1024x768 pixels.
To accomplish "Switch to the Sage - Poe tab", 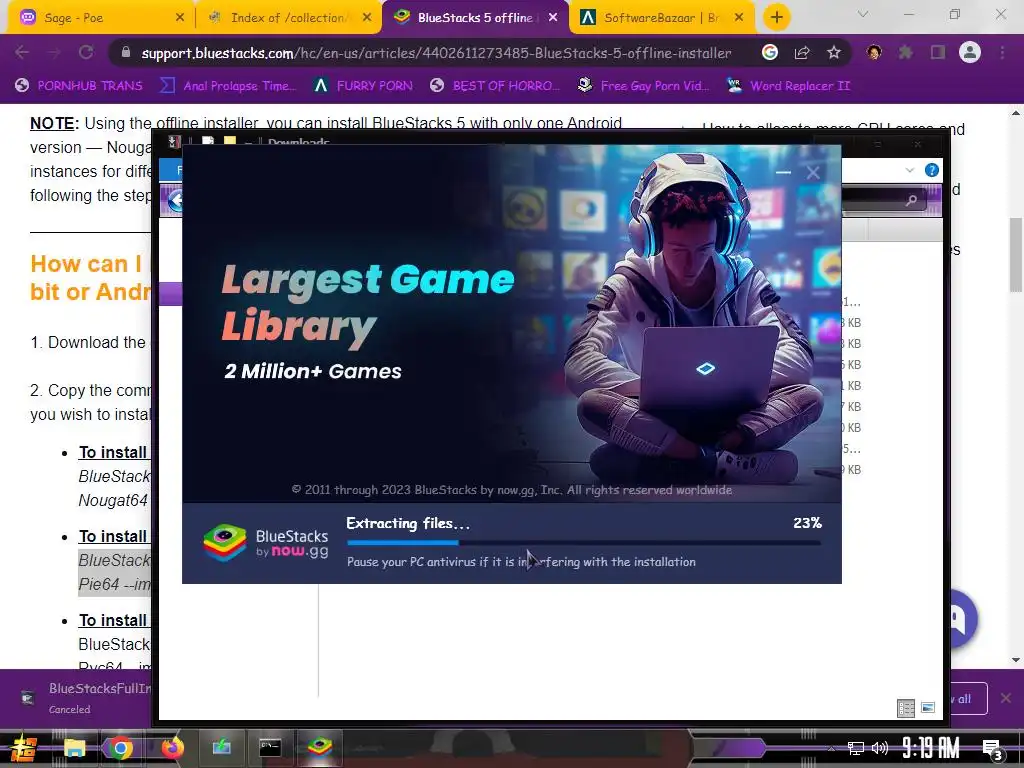I will 97,18.
